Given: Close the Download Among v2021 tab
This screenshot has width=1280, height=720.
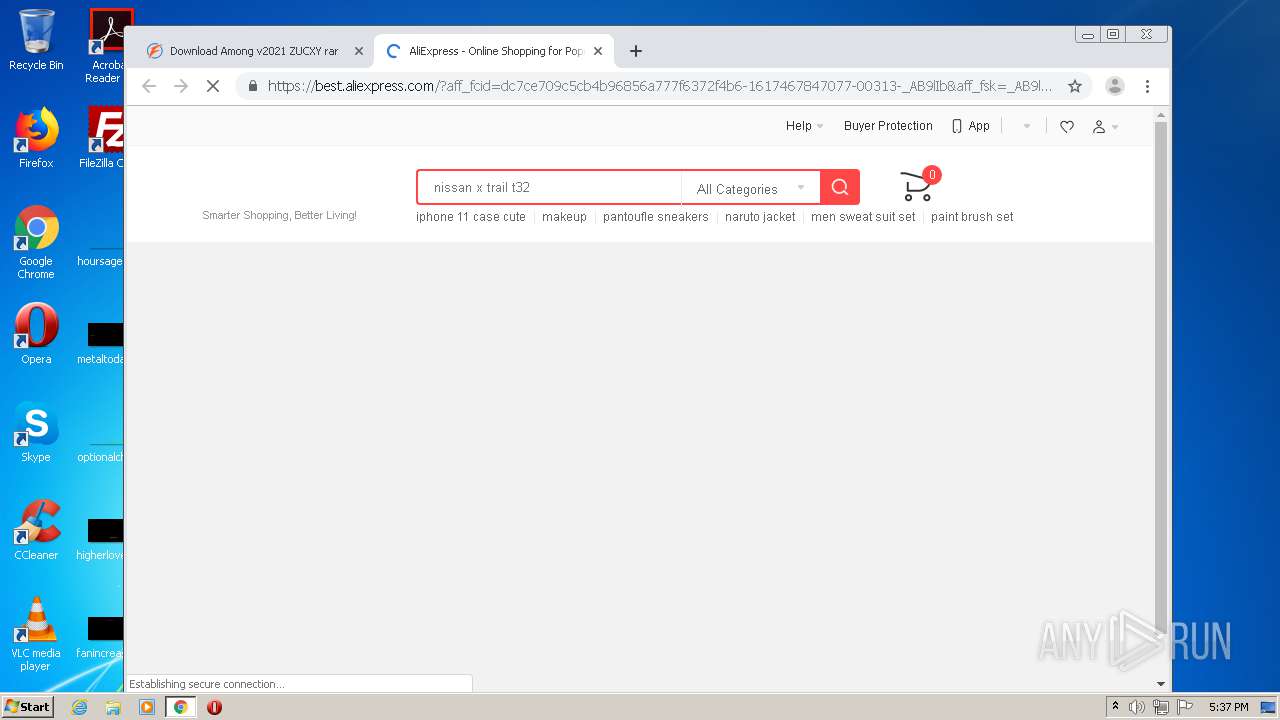Looking at the screenshot, I should [359, 51].
